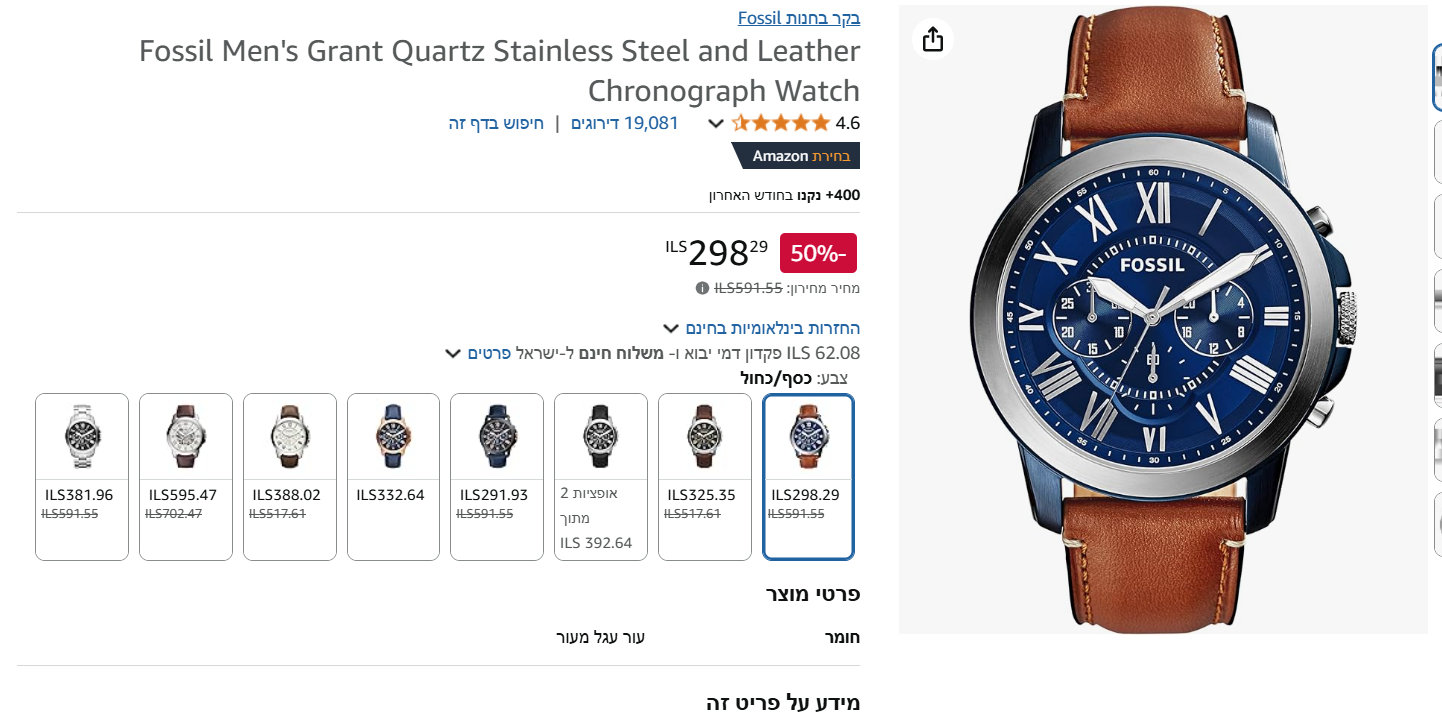Expand the rating breakdown chevron
Screen dimensions: 1442x720
[x=716, y=124]
